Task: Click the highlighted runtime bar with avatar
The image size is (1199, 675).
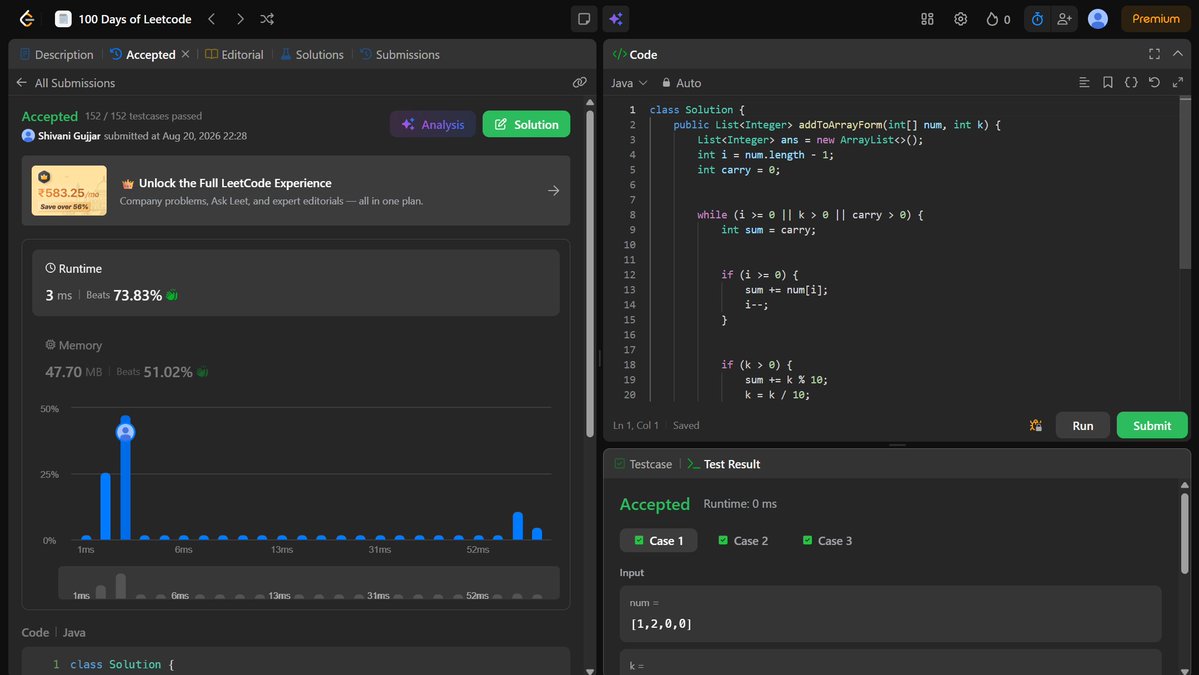Action: (x=125, y=477)
